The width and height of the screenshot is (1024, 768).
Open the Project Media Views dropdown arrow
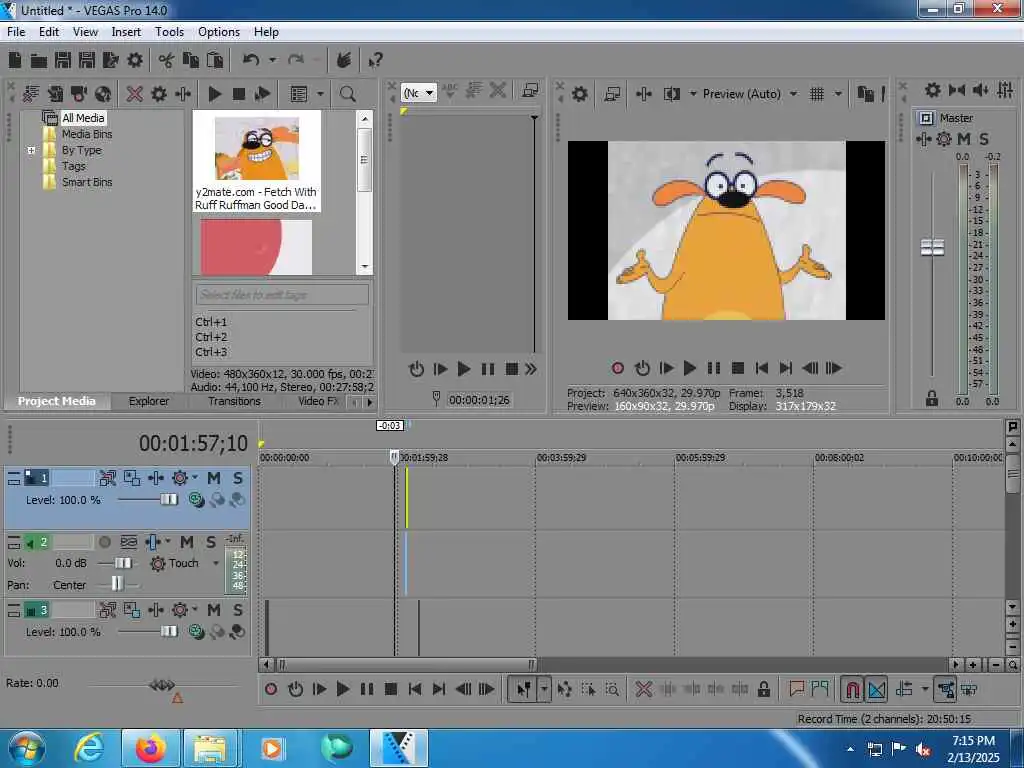[x=320, y=94]
